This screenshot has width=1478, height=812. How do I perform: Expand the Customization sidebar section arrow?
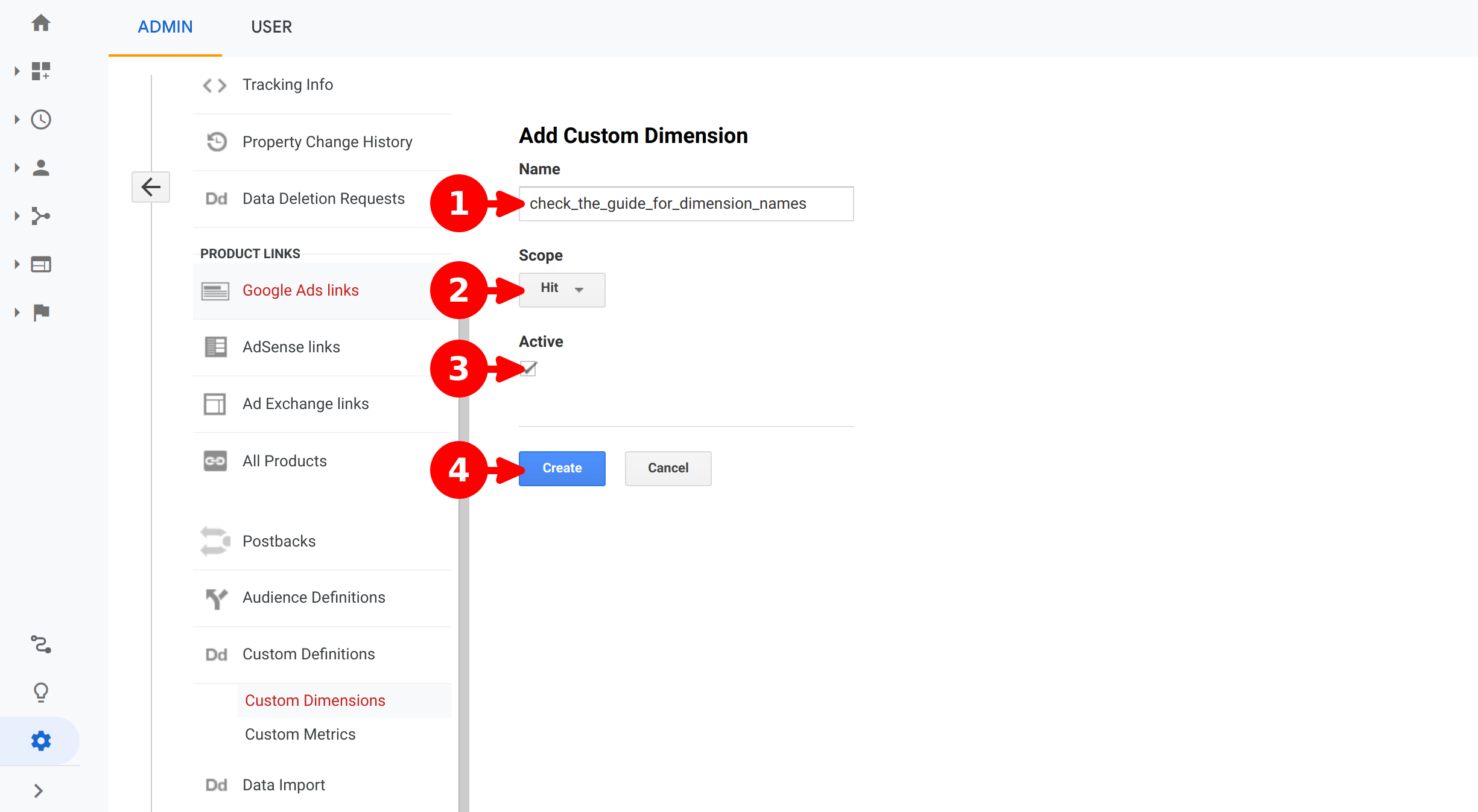click(x=17, y=71)
